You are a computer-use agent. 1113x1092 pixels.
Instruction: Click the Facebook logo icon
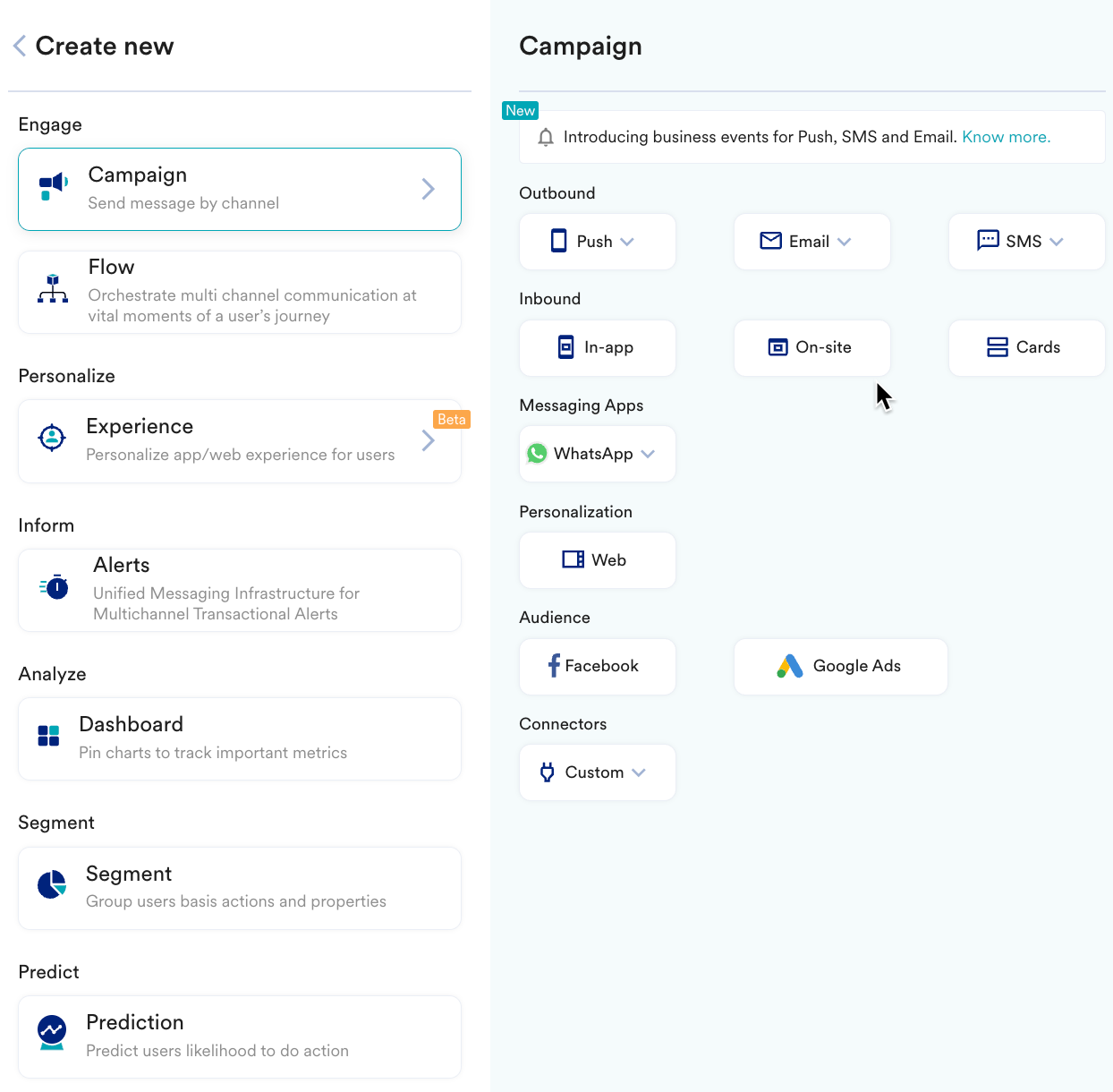pyautogui.click(x=554, y=665)
